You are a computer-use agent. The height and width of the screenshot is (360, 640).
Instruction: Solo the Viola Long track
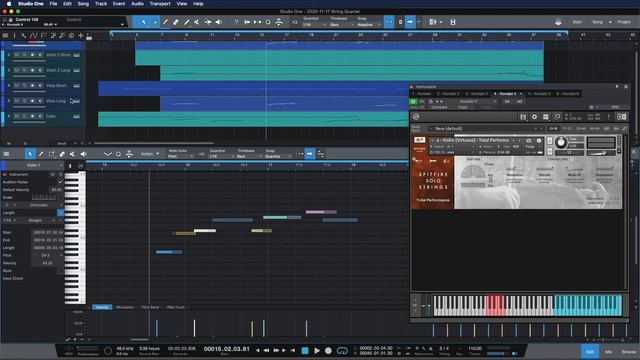tap(24, 101)
